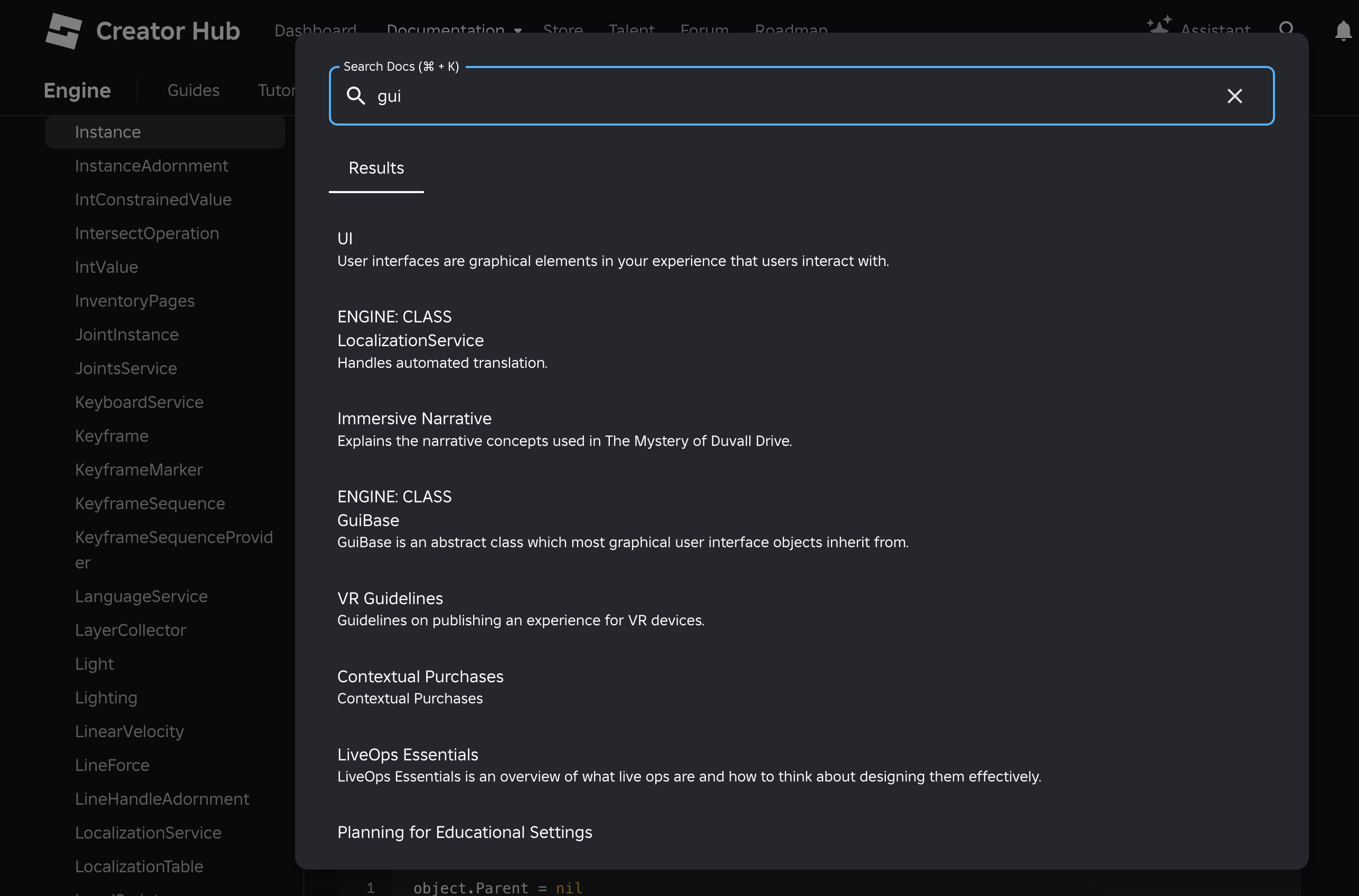Viewport: 1359px width, 896px height.
Task: Expand the Documentation dropdown arrow
Action: tap(518, 30)
